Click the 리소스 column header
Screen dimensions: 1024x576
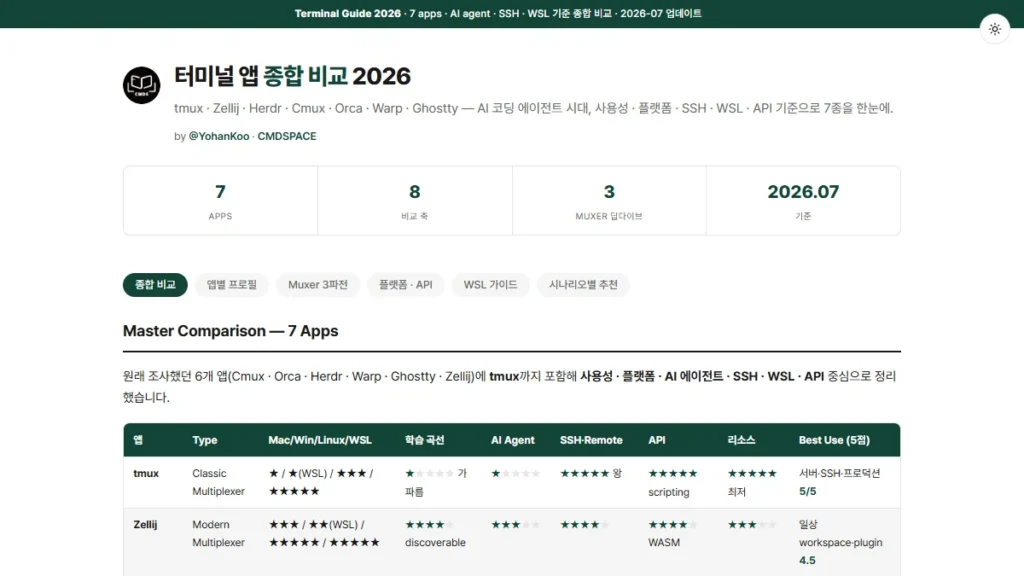pos(741,440)
